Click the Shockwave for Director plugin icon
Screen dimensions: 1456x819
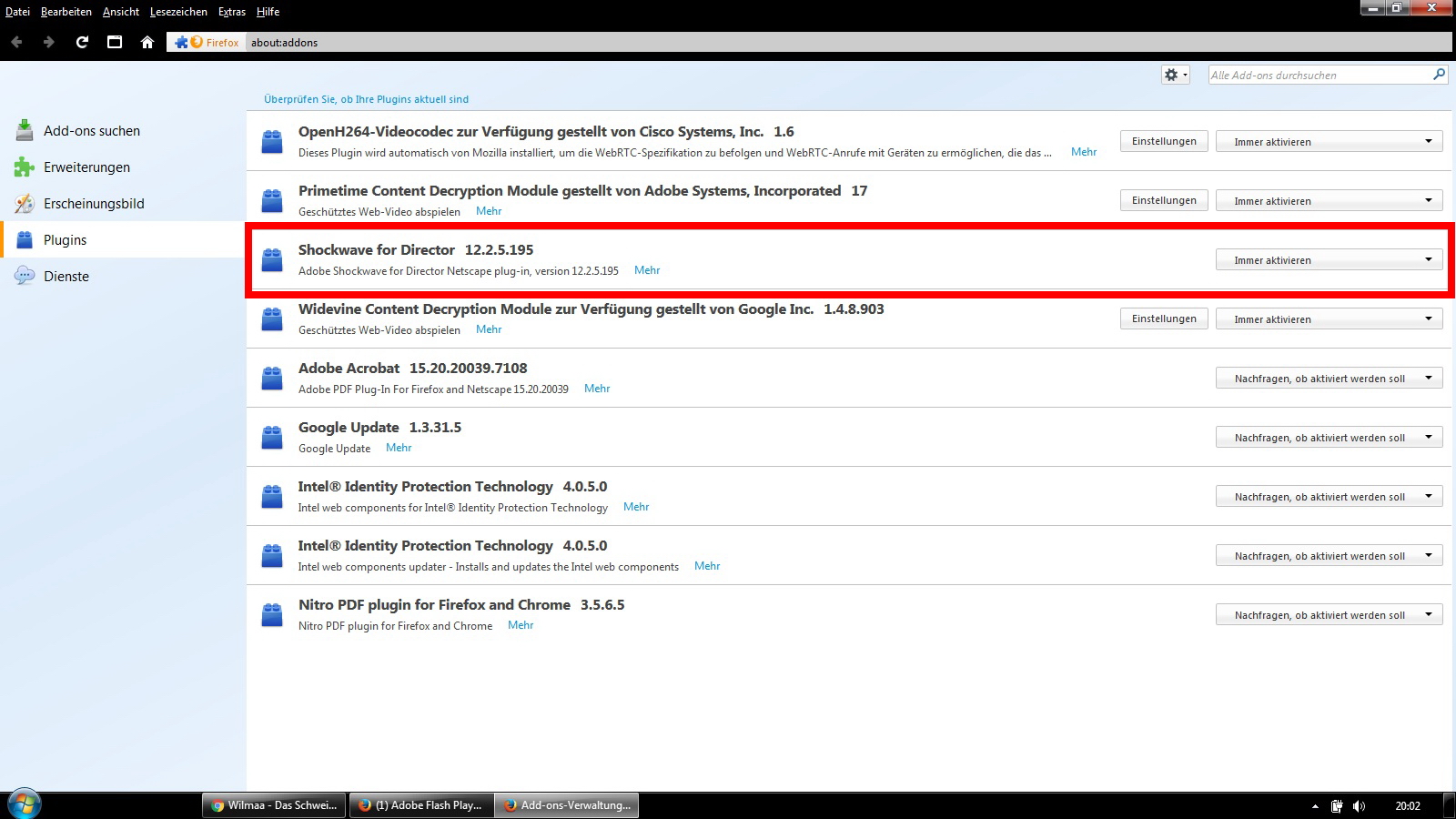click(x=272, y=259)
